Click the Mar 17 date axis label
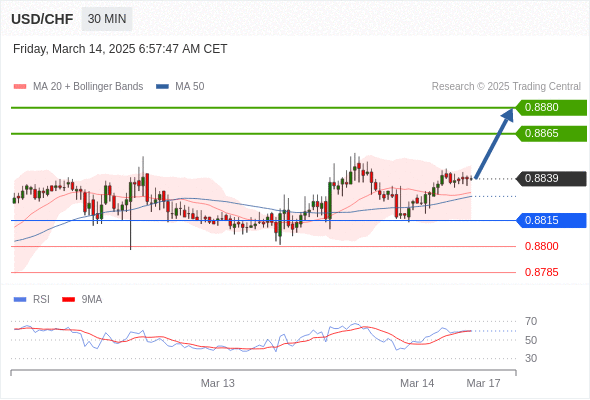Viewport: 590px width, 400px height. (484, 383)
